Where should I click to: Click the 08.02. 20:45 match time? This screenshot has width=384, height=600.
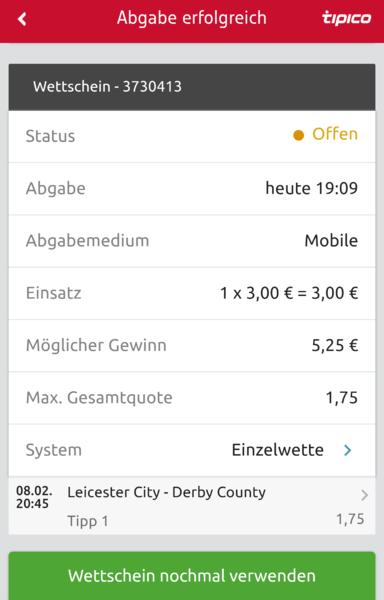click(34, 497)
